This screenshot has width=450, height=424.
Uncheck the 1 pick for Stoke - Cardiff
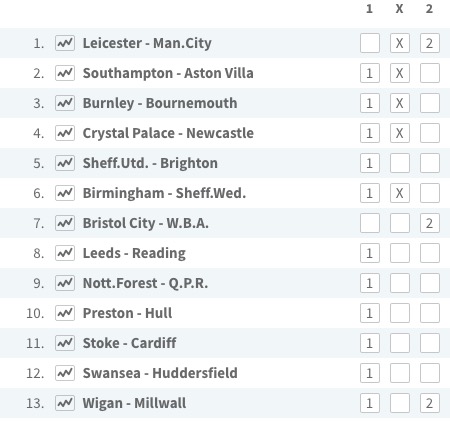tap(370, 343)
